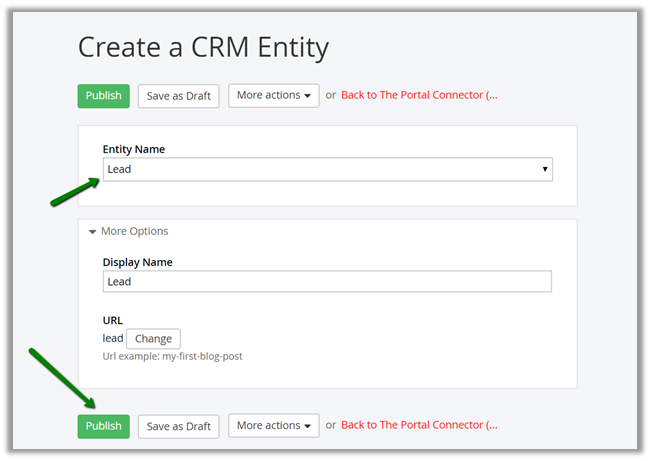Follow the Back to The Portal Connector link under the title
This screenshot has width=650, height=461.
(x=418, y=96)
